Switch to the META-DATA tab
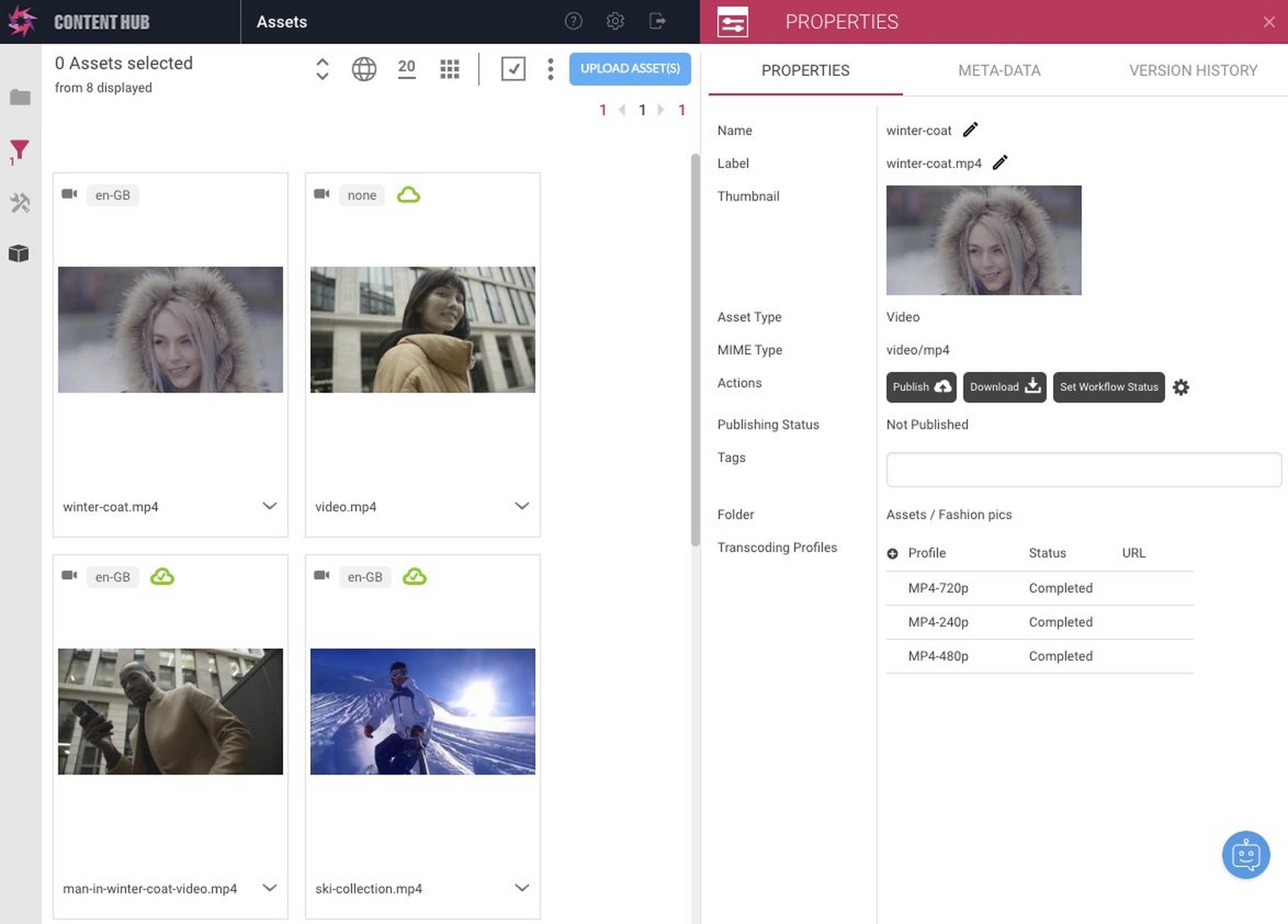The width and height of the screenshot is (1288, 924). pyautogui.click(x=999, y=70)
